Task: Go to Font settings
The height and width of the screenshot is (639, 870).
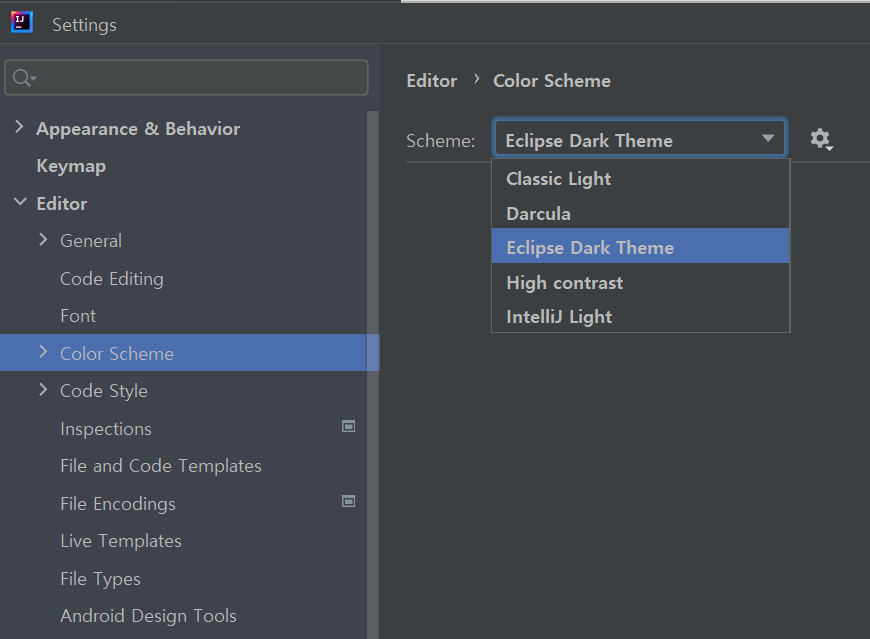Action: tap(78, 316)
